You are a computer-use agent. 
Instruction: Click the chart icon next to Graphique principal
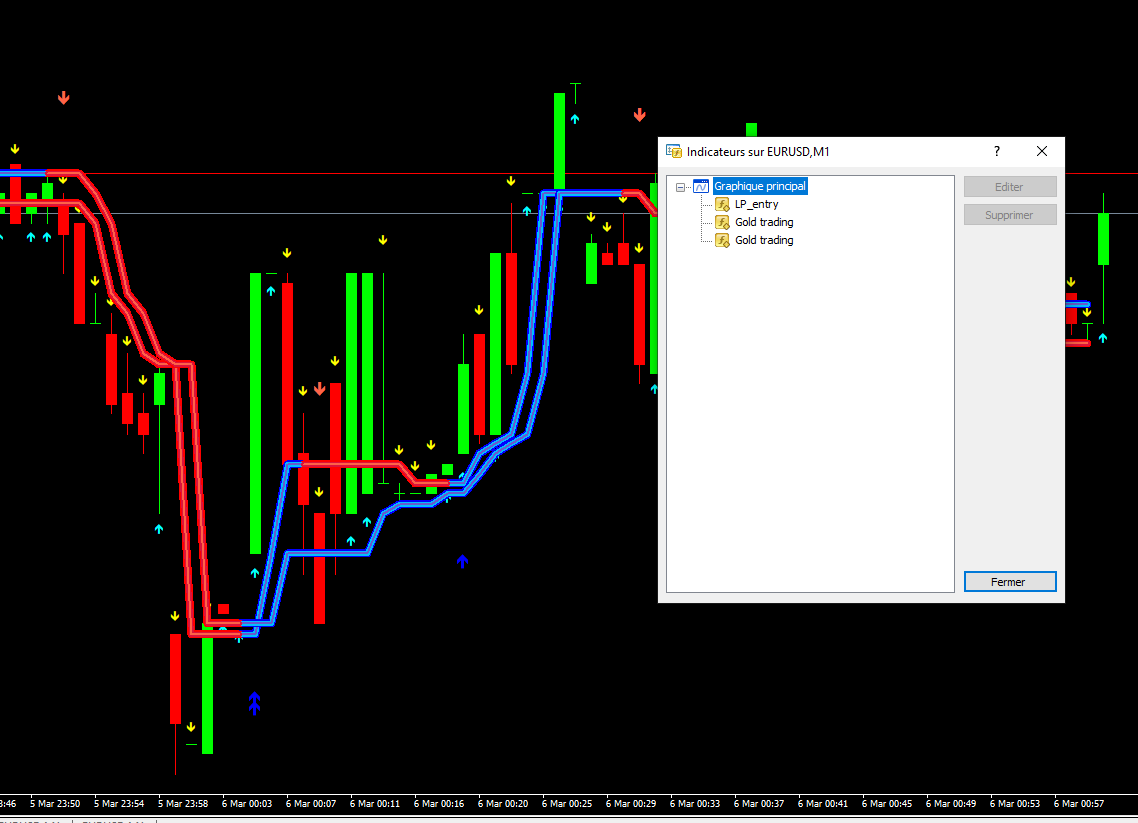pyautogui.click(x=699, y=185)
